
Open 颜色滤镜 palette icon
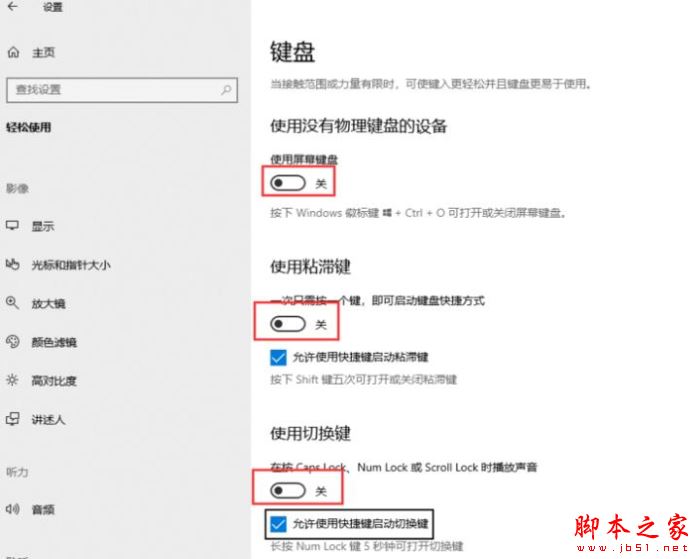click(12, 342)
